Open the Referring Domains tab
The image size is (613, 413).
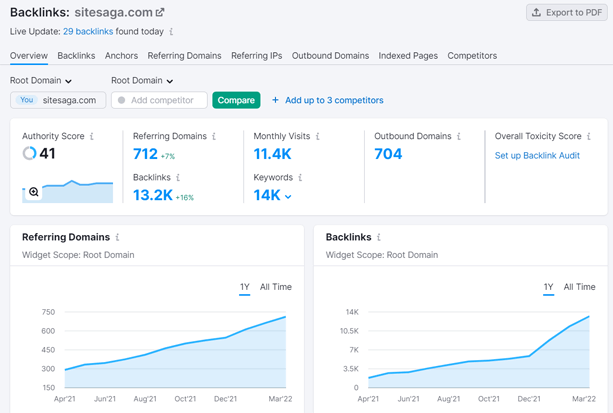pos(185,56)
